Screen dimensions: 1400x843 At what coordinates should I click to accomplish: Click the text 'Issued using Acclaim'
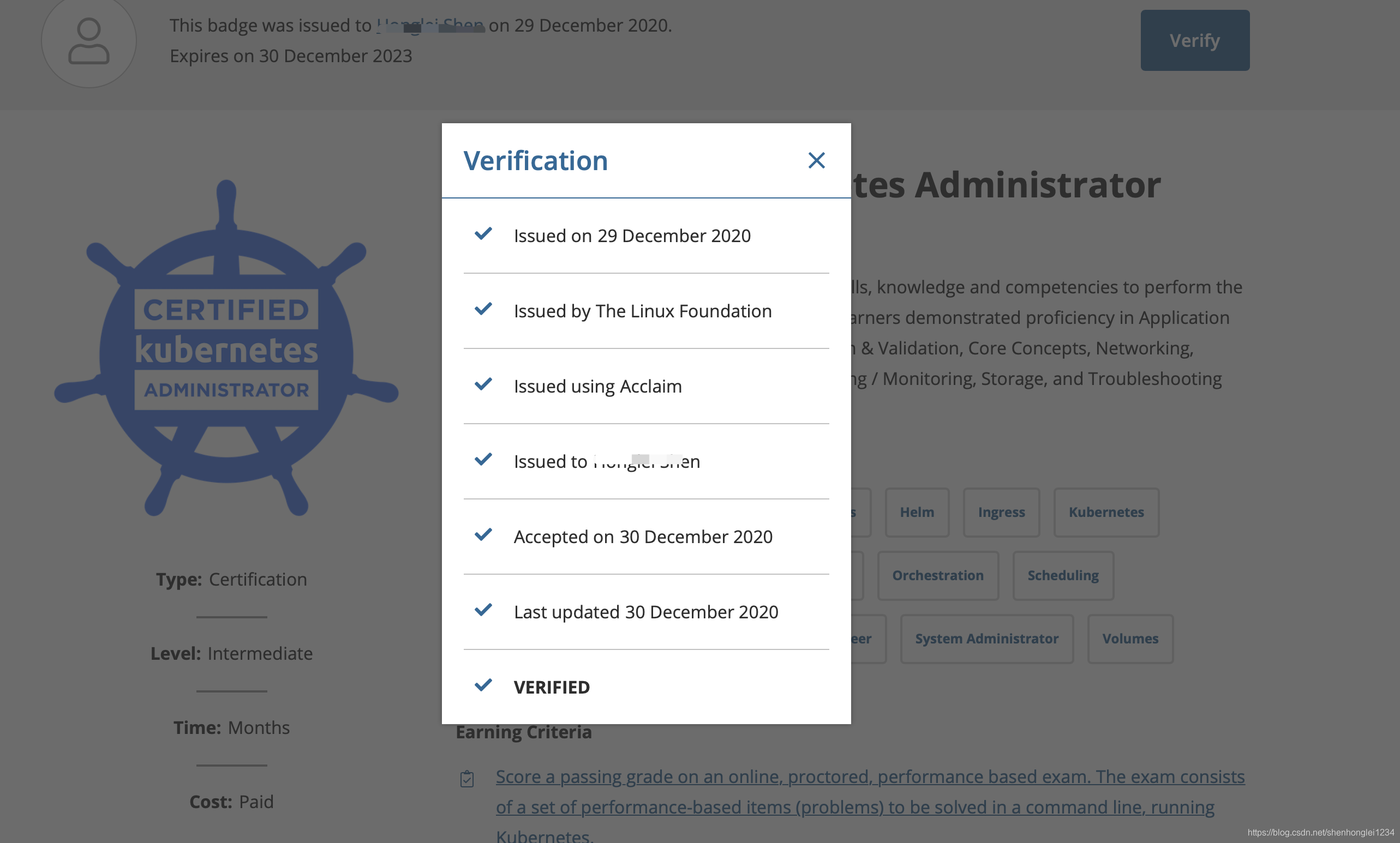click(x=598, y=387)
